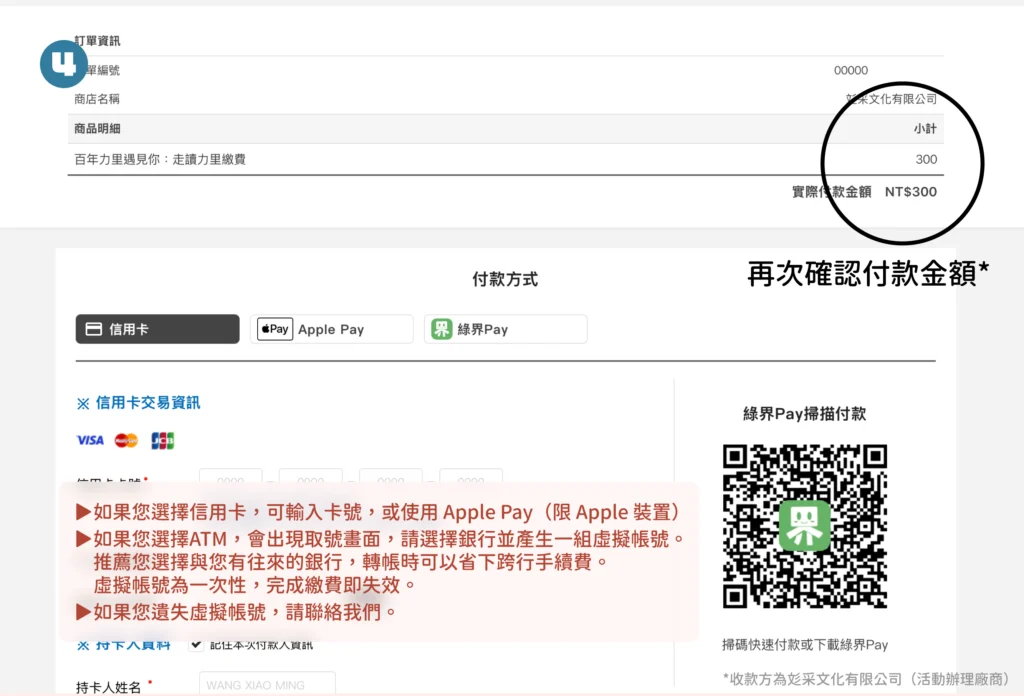The width and height of the screenshot is (1024, 696).
Task: Toggle the remember payer info checkbox
Action: 196,644
